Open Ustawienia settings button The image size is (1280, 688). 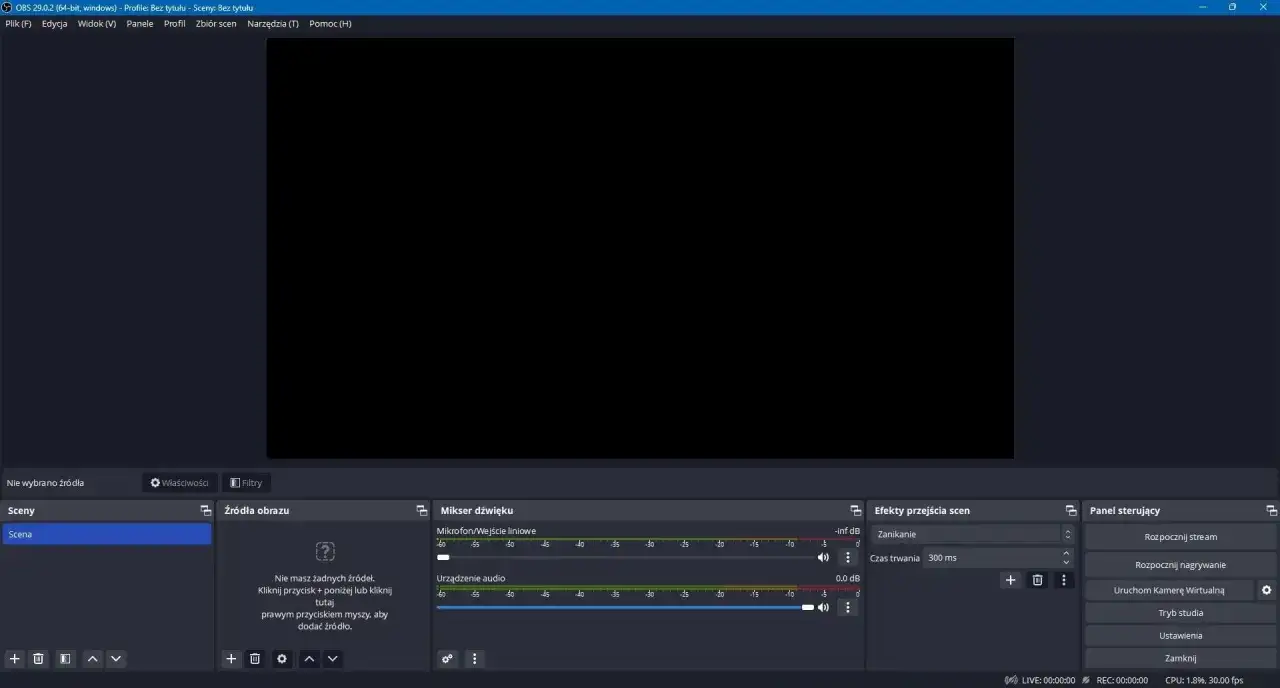pyautogui.click(x=1181, y=636)
